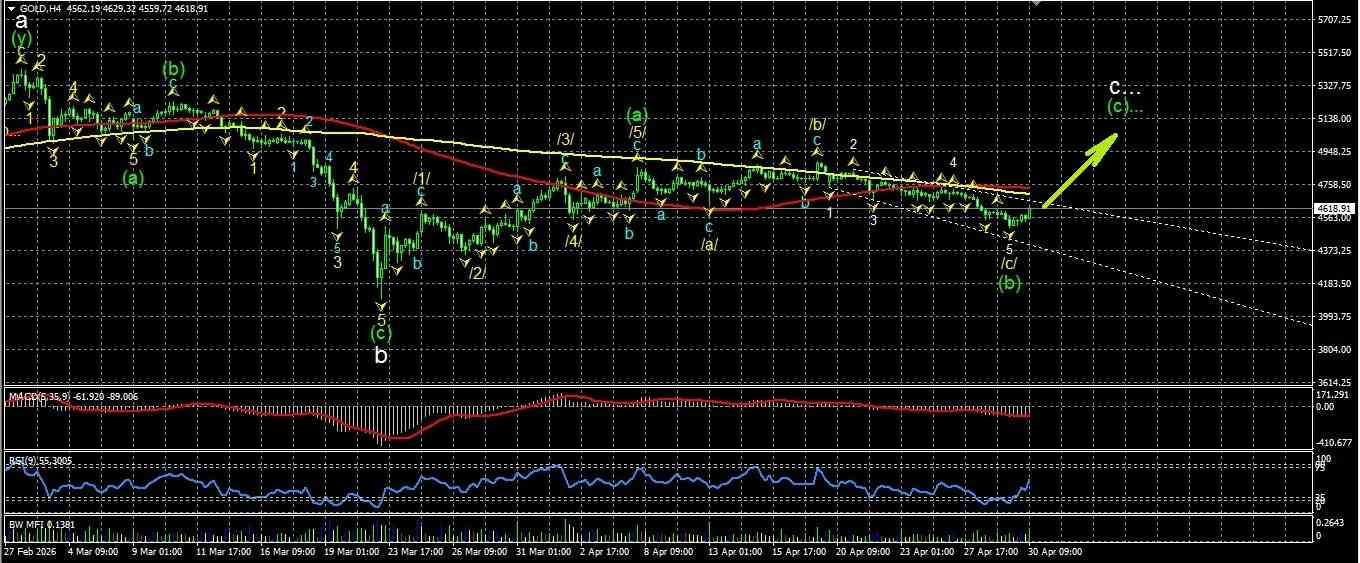Select the /b/ wave label near 15 Apr
Image resolution: width=1360 pixels, height=563 pixels.
(817, 124)
